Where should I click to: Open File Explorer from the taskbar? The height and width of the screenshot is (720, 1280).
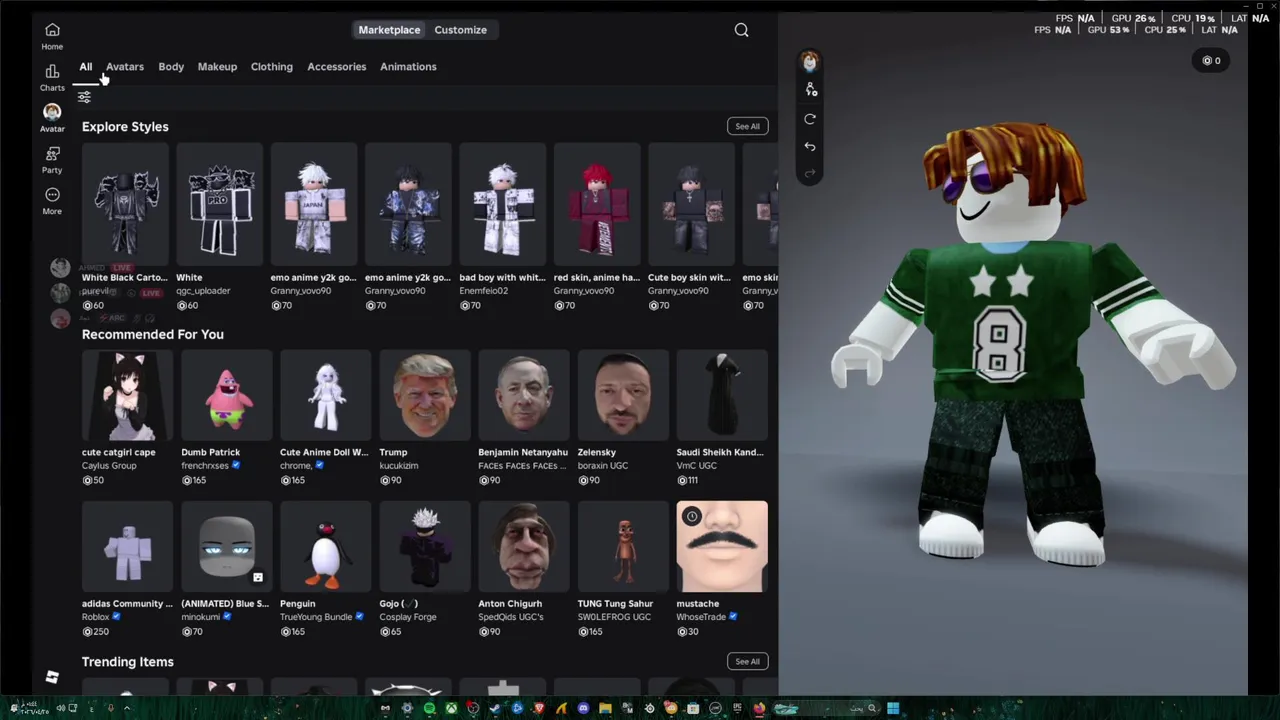pos(605,709)
